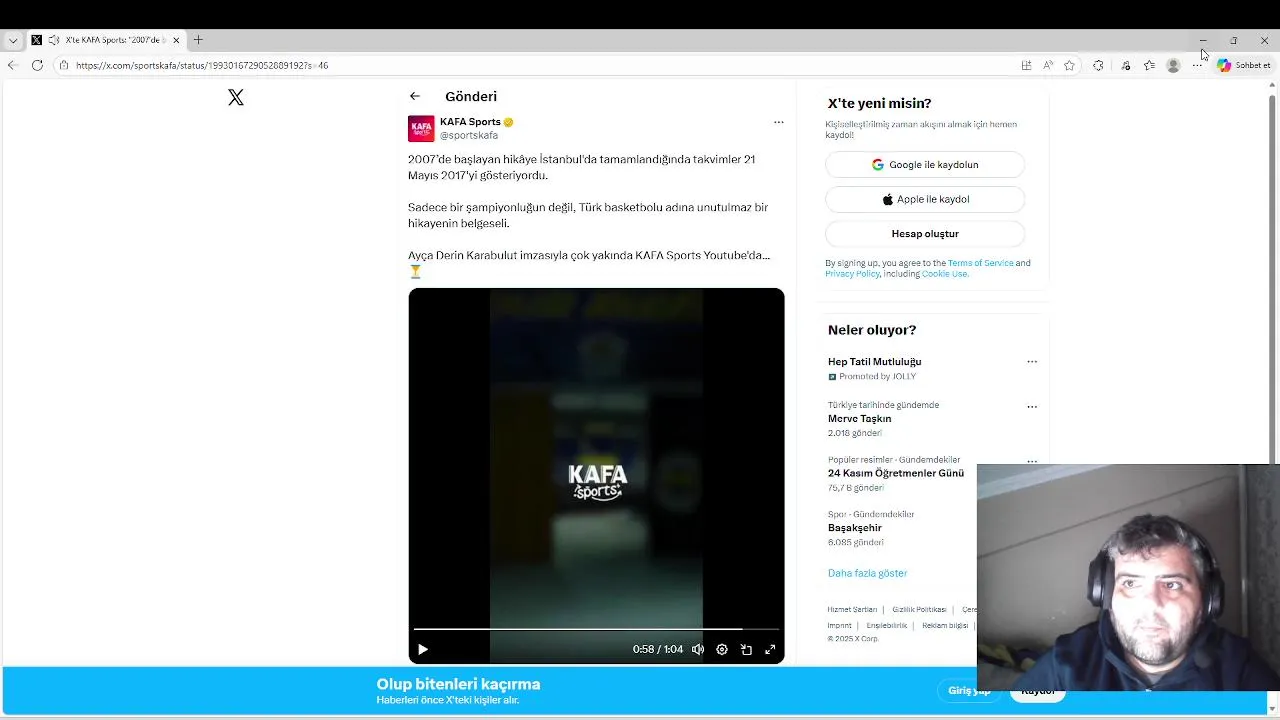Open 24 Kasım Öğretmenler Günü trend
1280x720 pixels.
click(x=896, y=473)
